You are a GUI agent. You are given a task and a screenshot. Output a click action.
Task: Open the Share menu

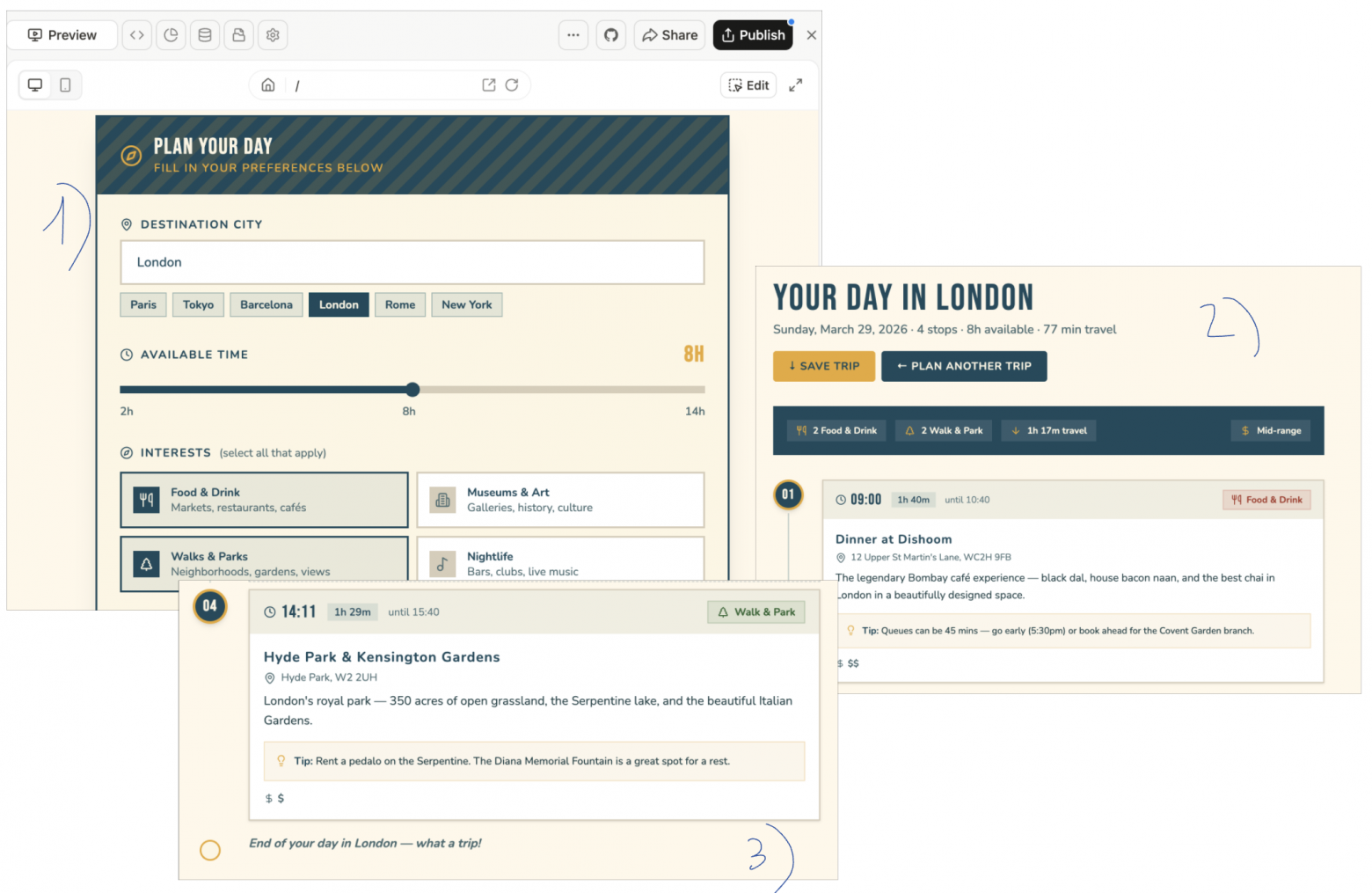[x=670, y=35]
